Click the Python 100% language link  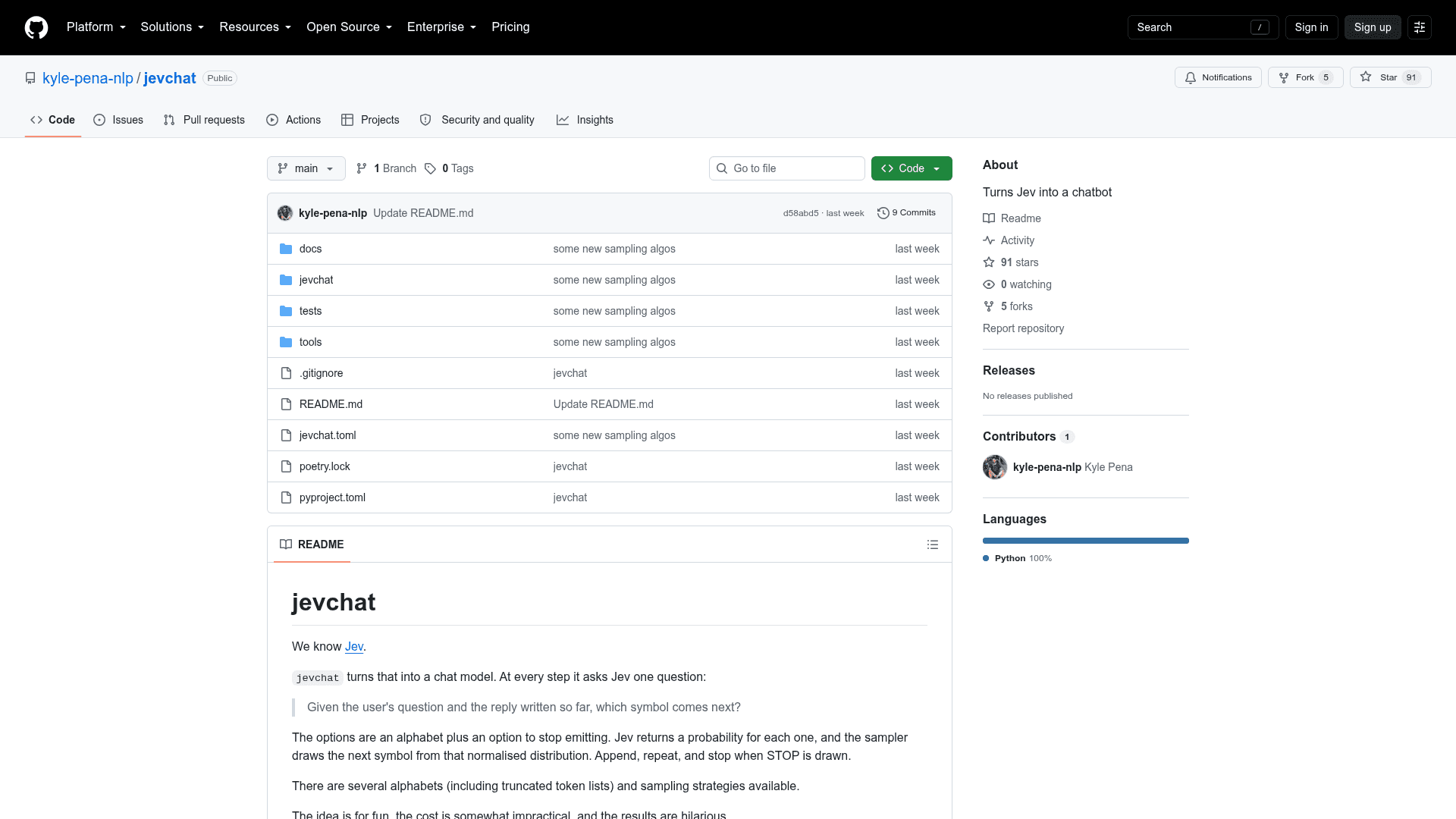(x=1018, y=558)
